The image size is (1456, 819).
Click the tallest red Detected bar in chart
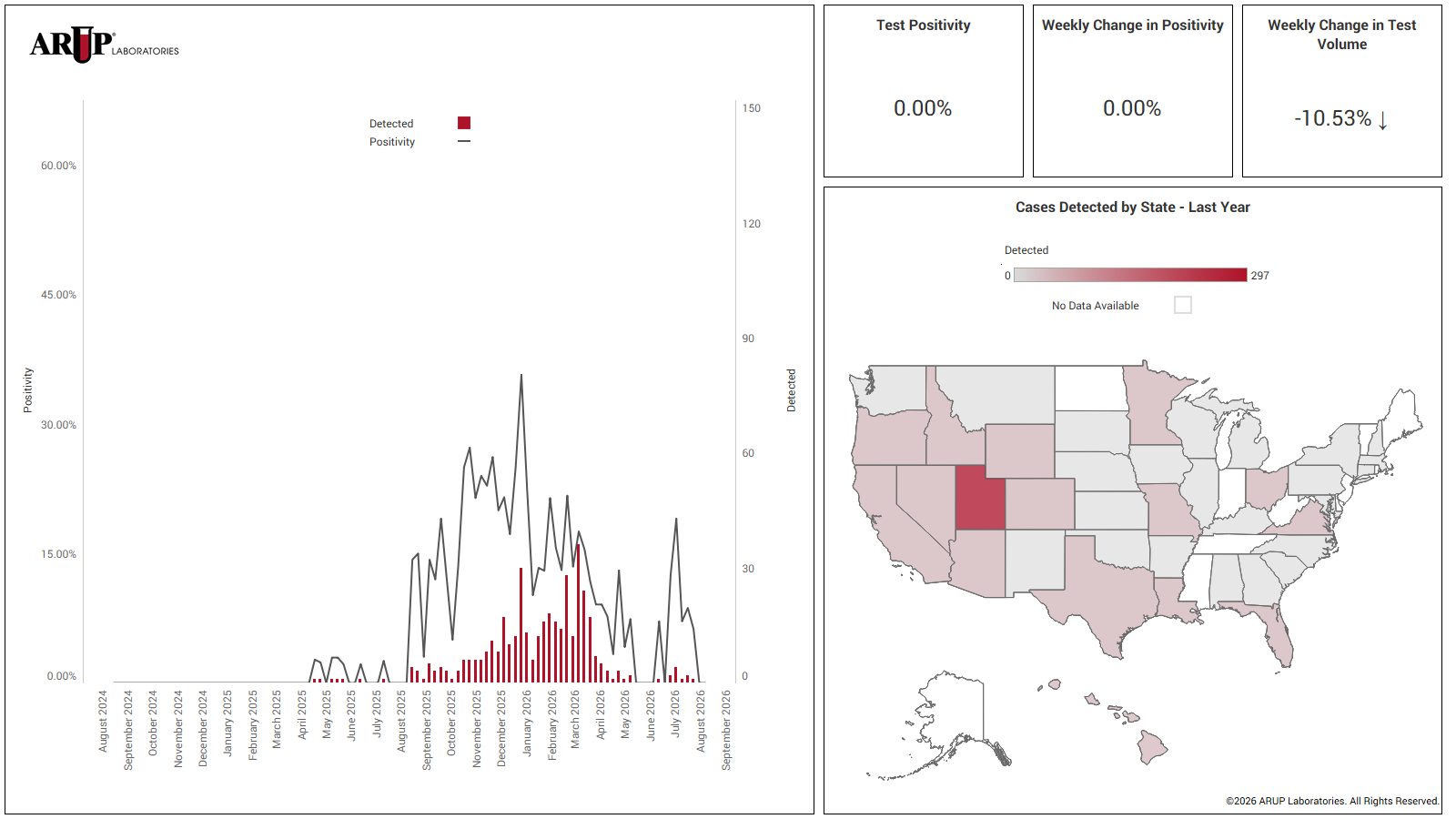click(578, 613)
